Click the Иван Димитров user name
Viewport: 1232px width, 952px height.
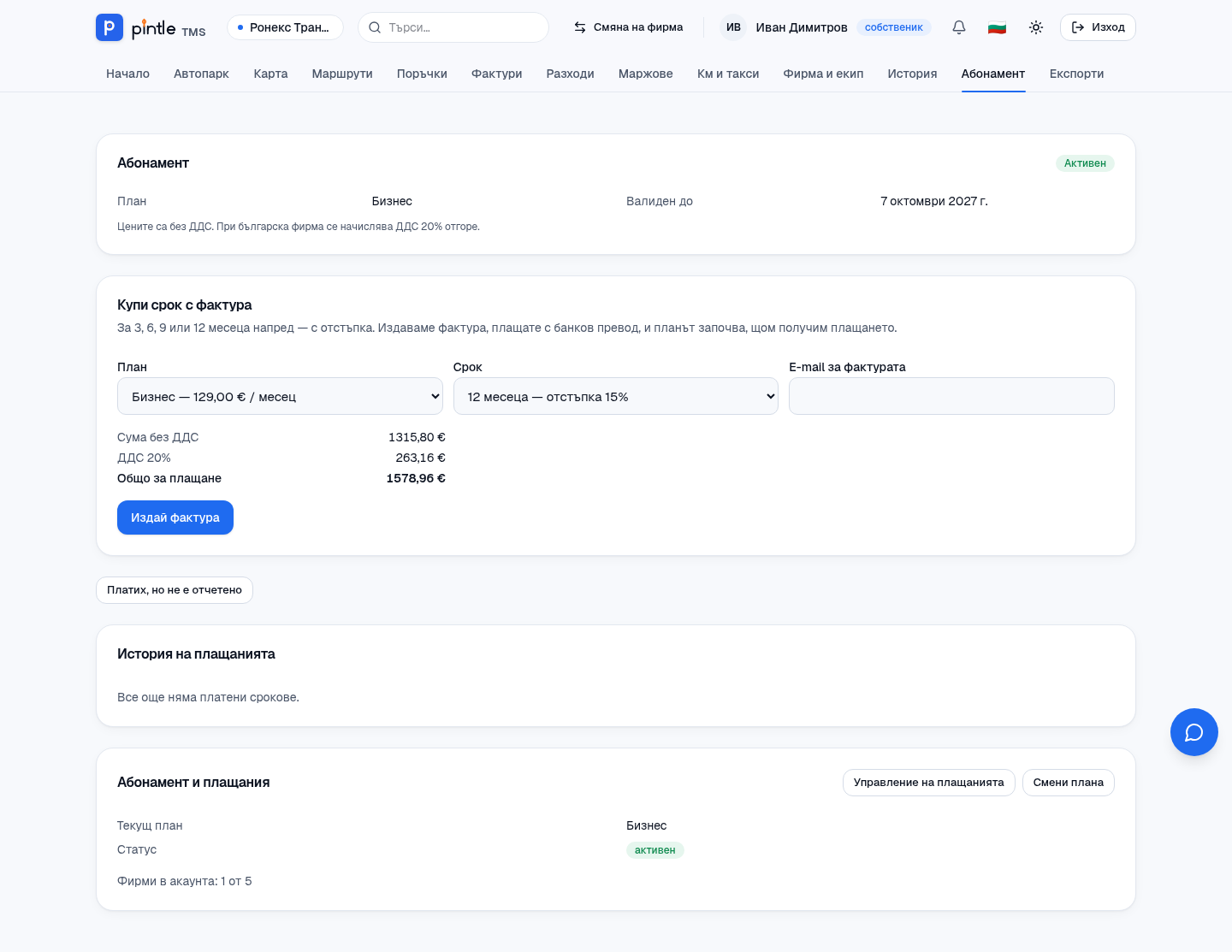[x=802, y=27]
